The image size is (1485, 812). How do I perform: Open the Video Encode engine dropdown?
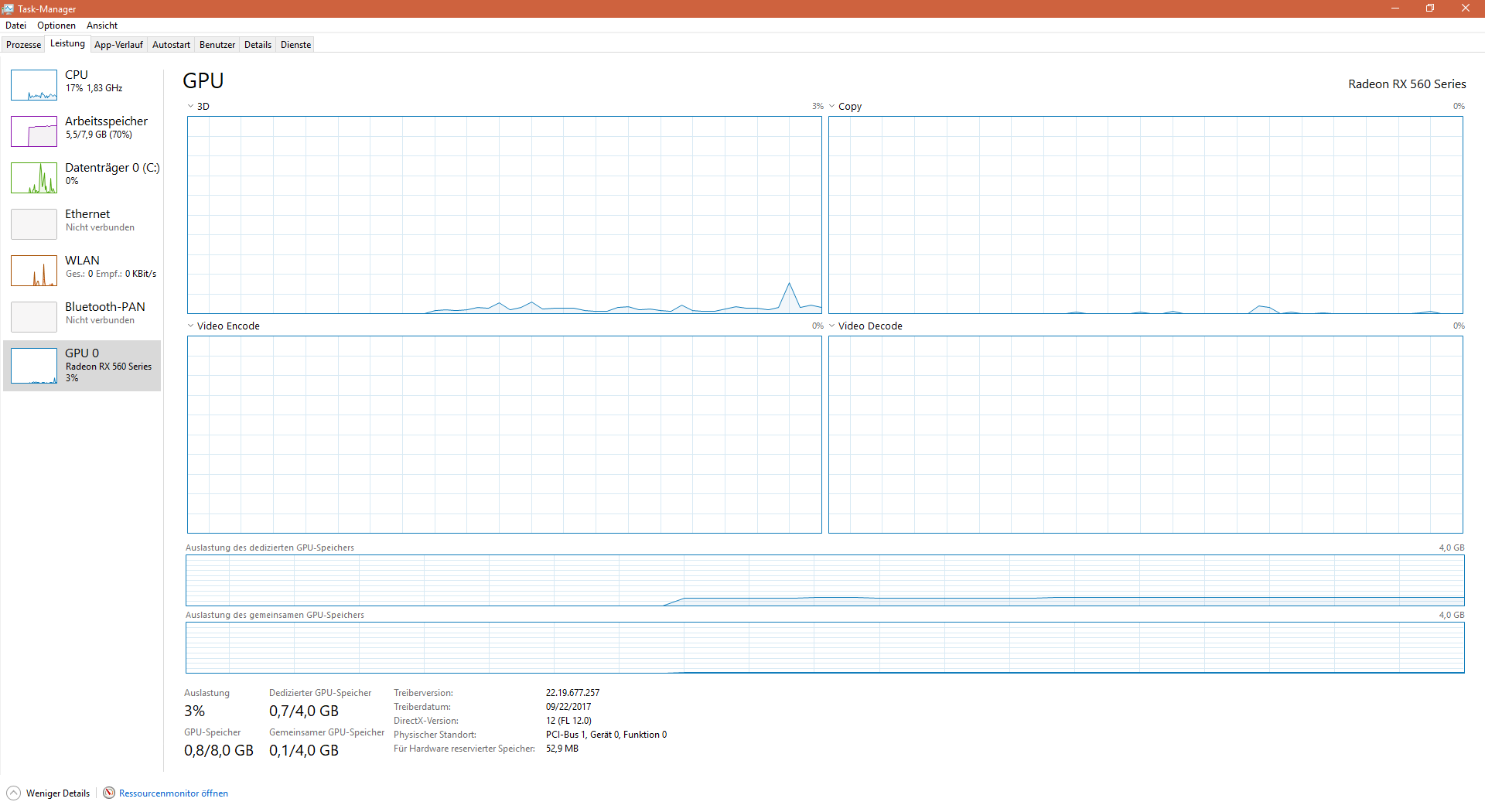click(x=190, y=326)
